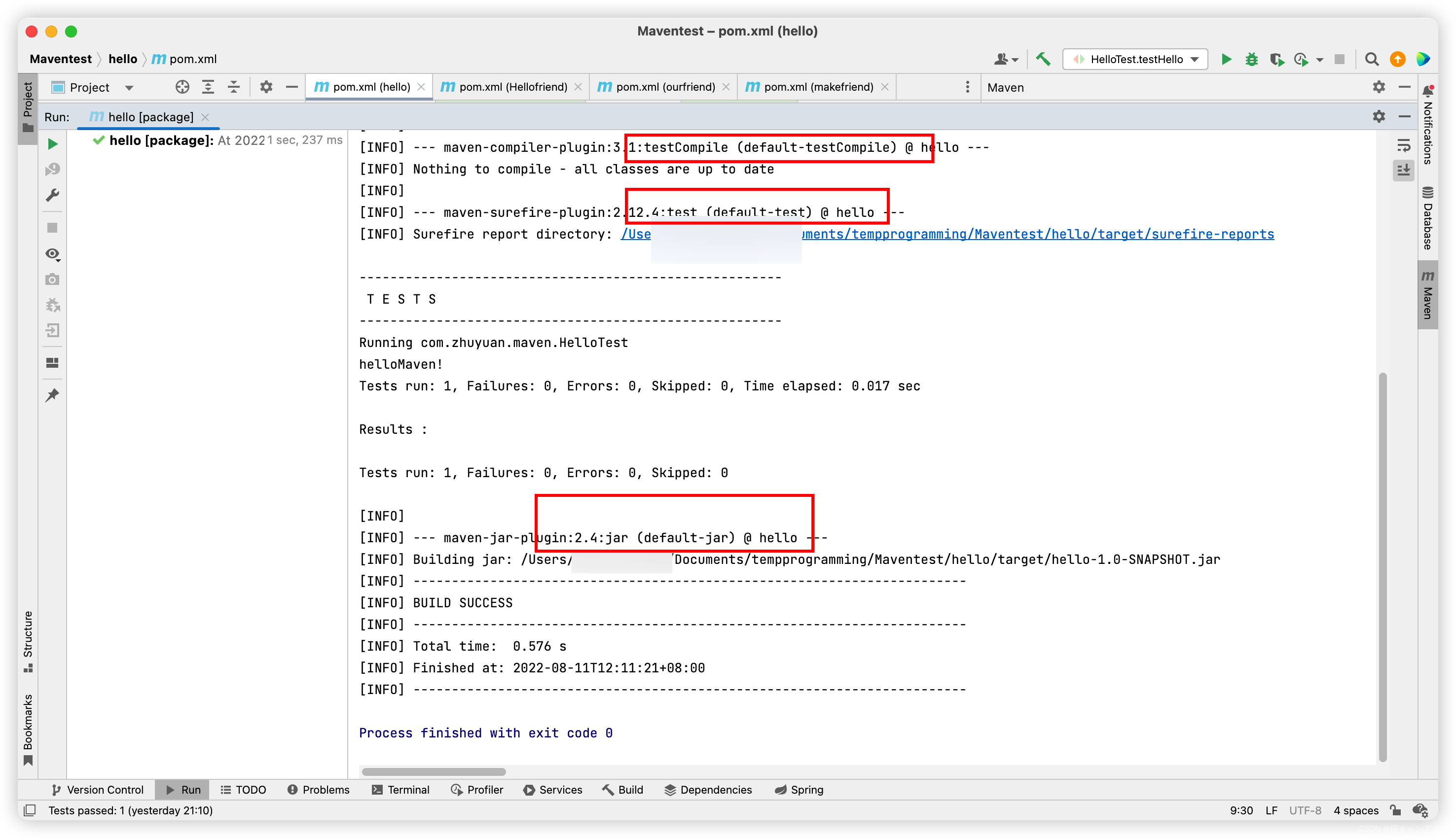Run with Coverage icon

1276,59
